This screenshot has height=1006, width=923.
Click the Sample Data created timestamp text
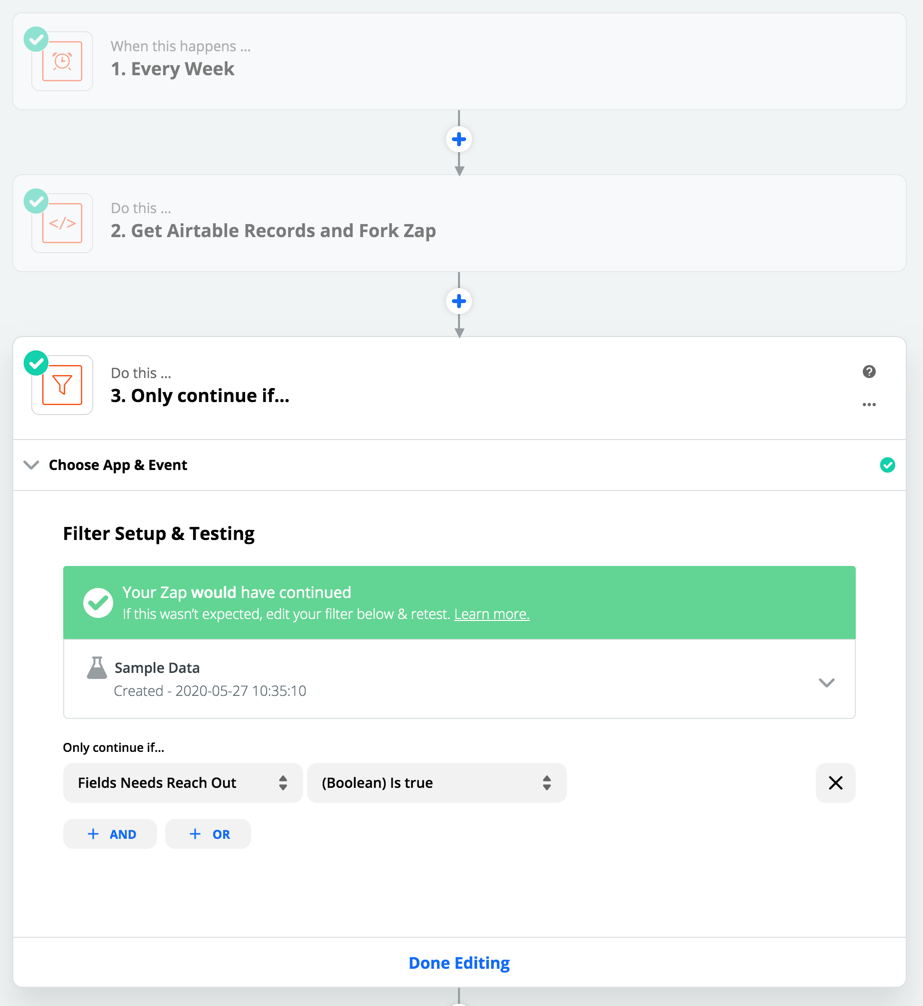pos(210,691)
